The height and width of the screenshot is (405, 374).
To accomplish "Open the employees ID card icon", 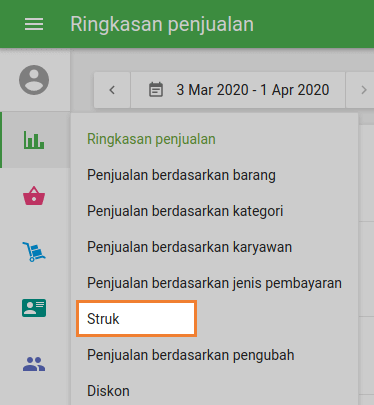I will (34, 308).
